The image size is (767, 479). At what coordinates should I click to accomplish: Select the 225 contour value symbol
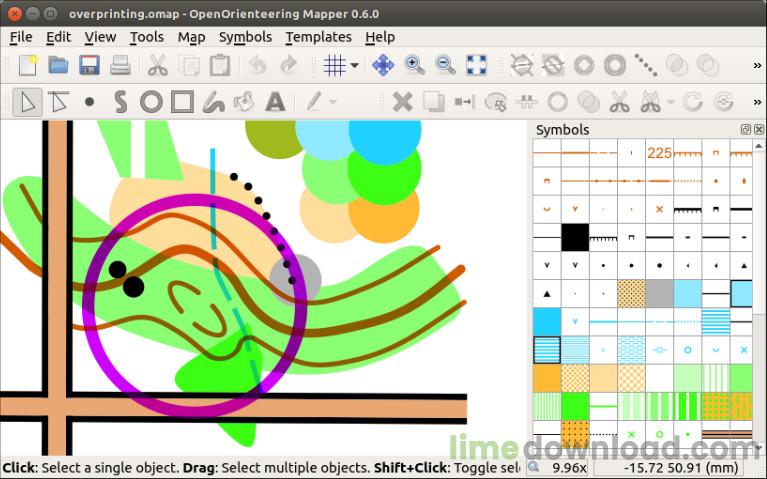[659, 153]
